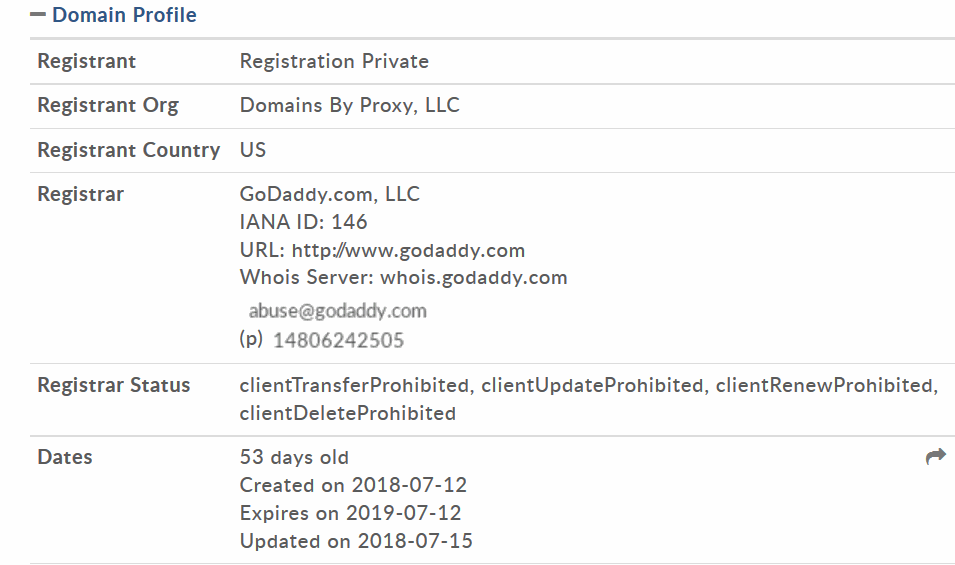Image resolution: width=955 pixels, height=565 pixels.
Task: Click the share arrow icon beside Dates
Action: [x=936, y=456]
